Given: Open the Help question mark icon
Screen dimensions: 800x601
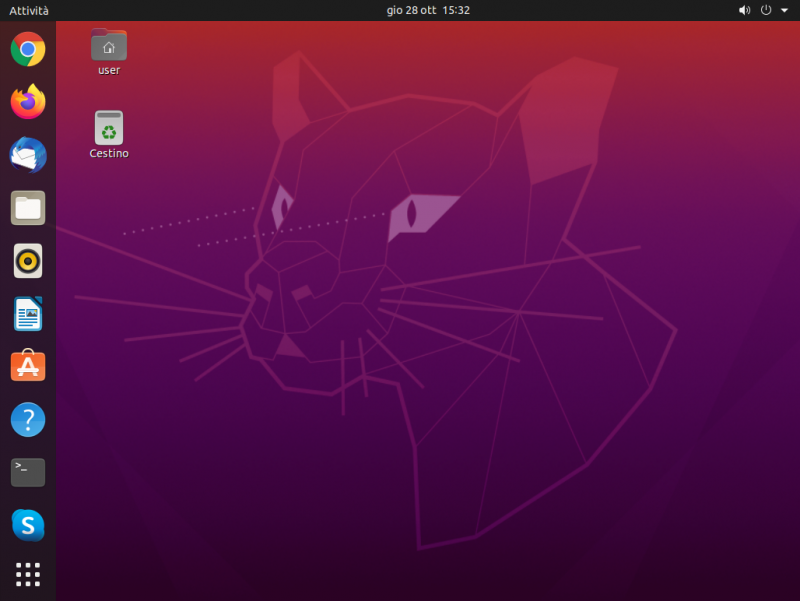Looking at the screenshot, I should coord(28,420).
